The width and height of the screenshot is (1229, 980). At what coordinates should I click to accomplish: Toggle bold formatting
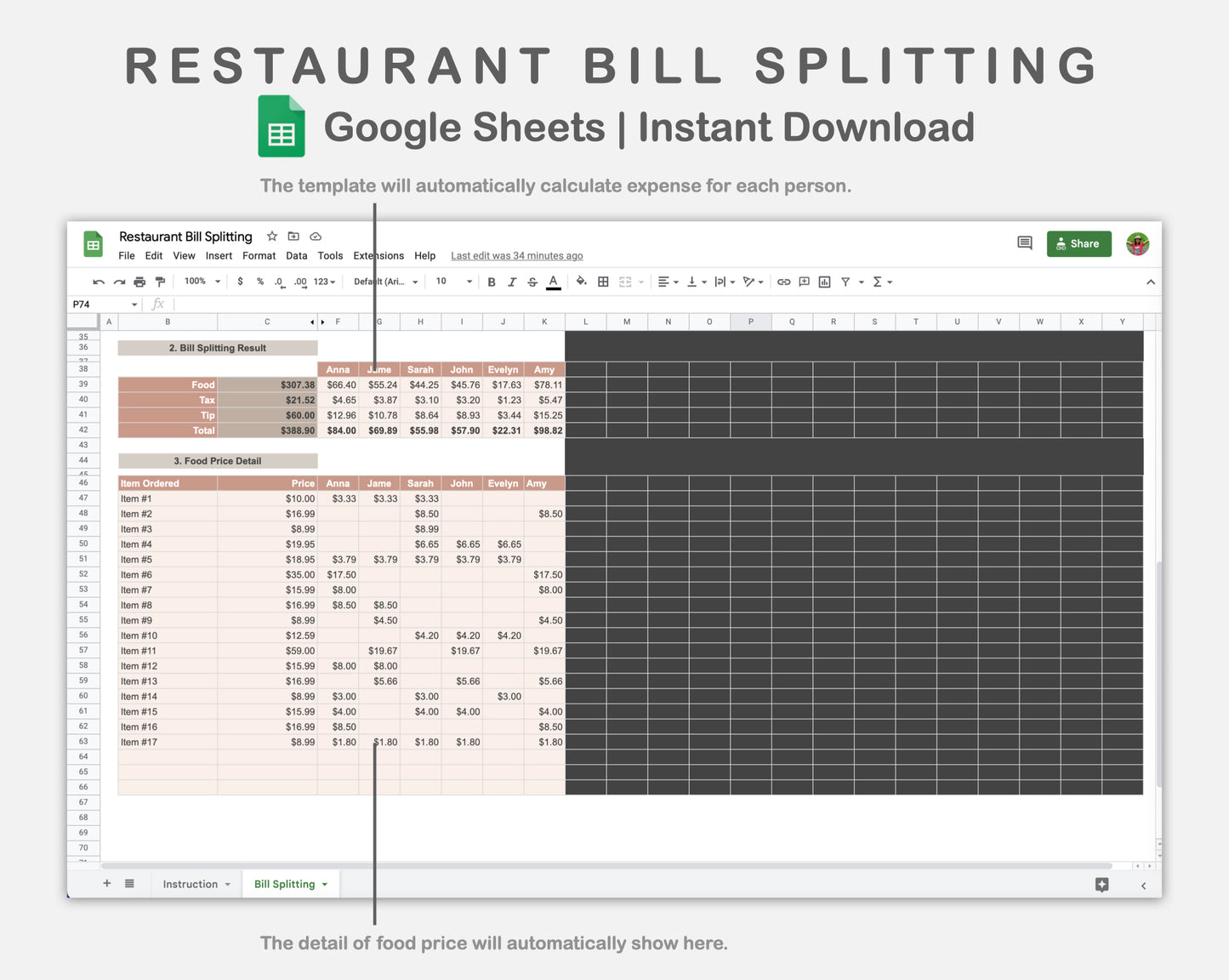point(492,282)
